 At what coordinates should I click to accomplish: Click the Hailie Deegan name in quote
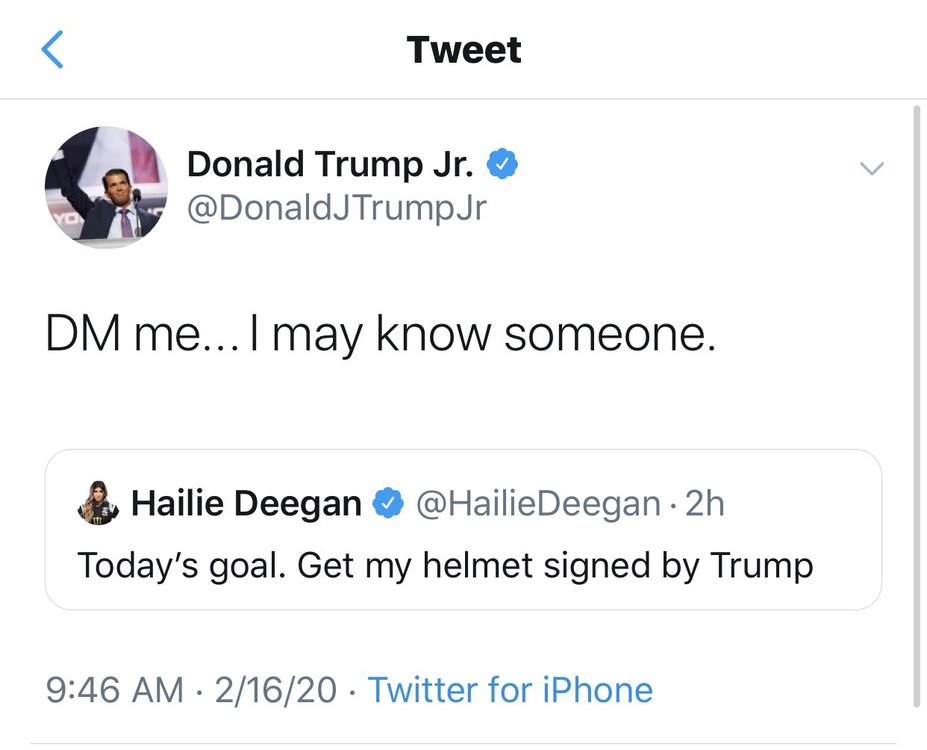pos(247,504)
